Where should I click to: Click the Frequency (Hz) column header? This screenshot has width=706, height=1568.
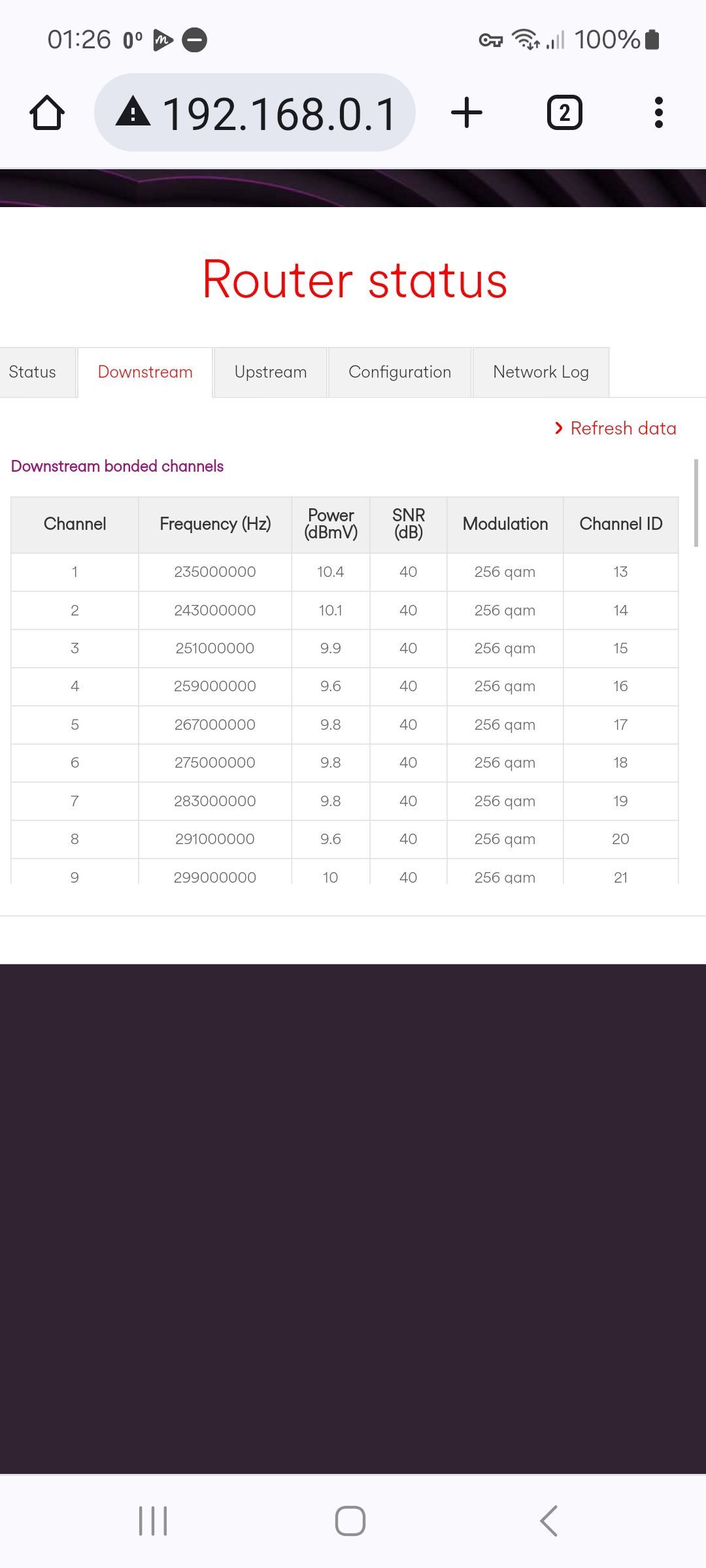(215, 525)
